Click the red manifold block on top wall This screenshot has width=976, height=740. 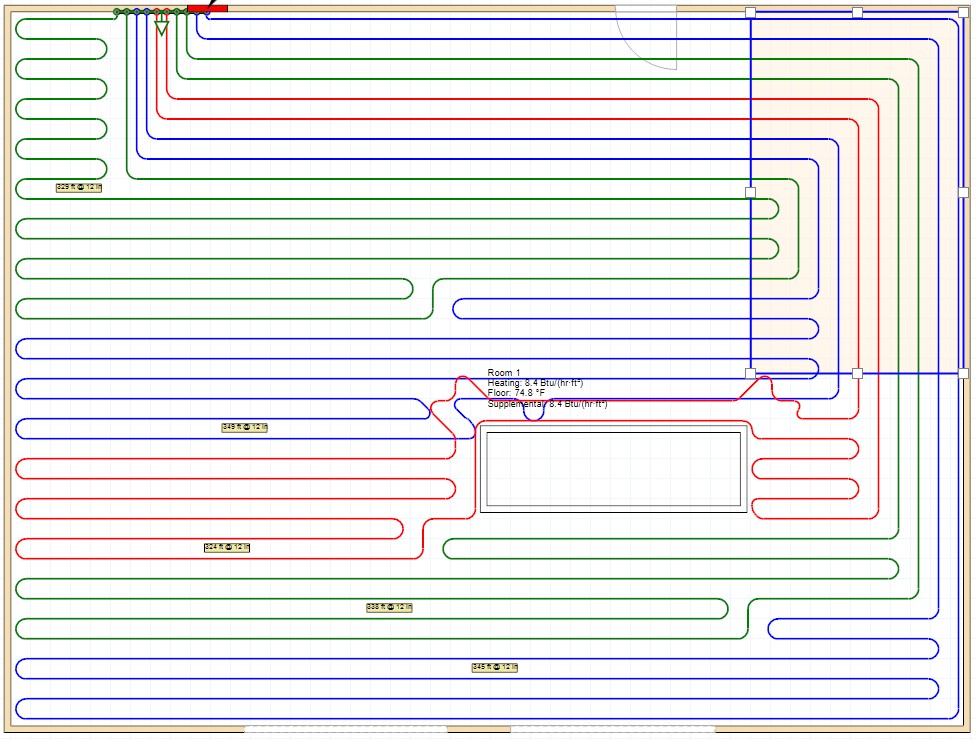tap(207, 6)
